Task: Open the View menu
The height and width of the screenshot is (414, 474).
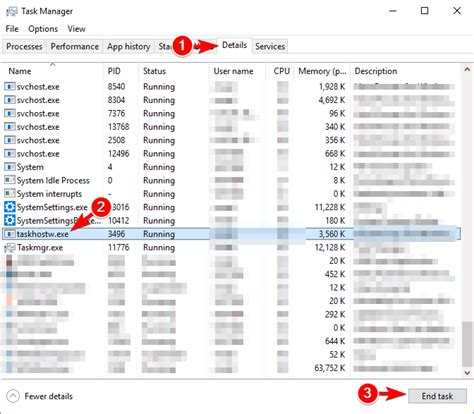Action: tap(76, 29)
